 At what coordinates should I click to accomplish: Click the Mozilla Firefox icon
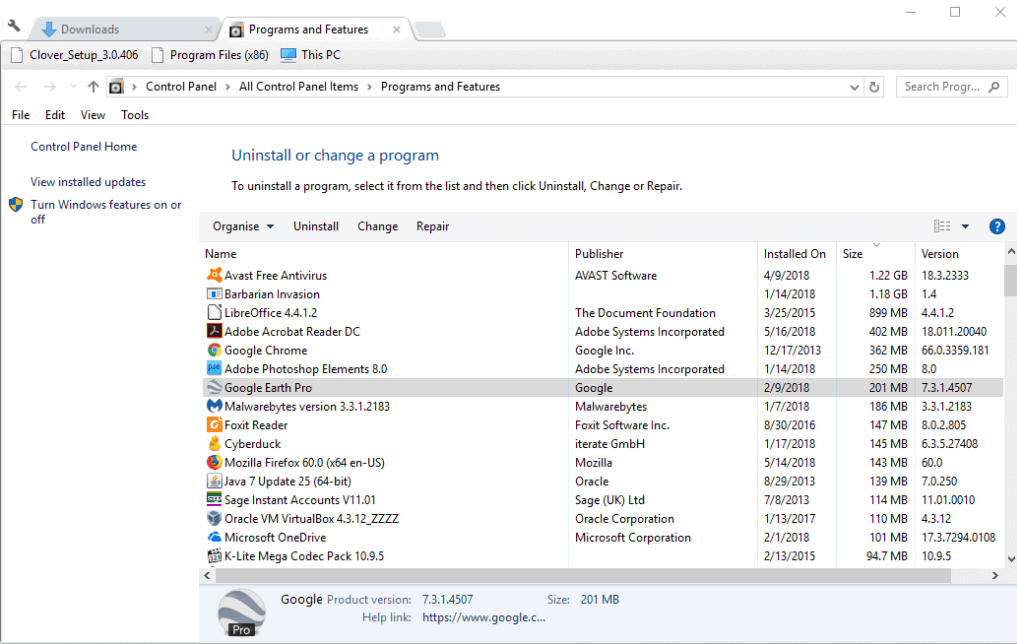tap(214, 462)
